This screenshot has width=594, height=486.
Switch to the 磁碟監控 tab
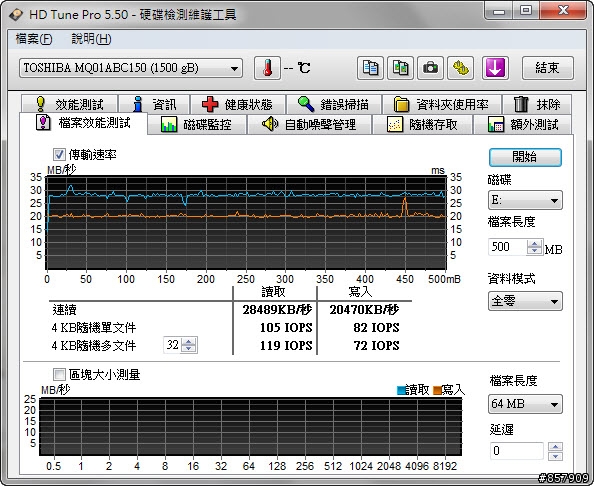click(x=197, y=125)
